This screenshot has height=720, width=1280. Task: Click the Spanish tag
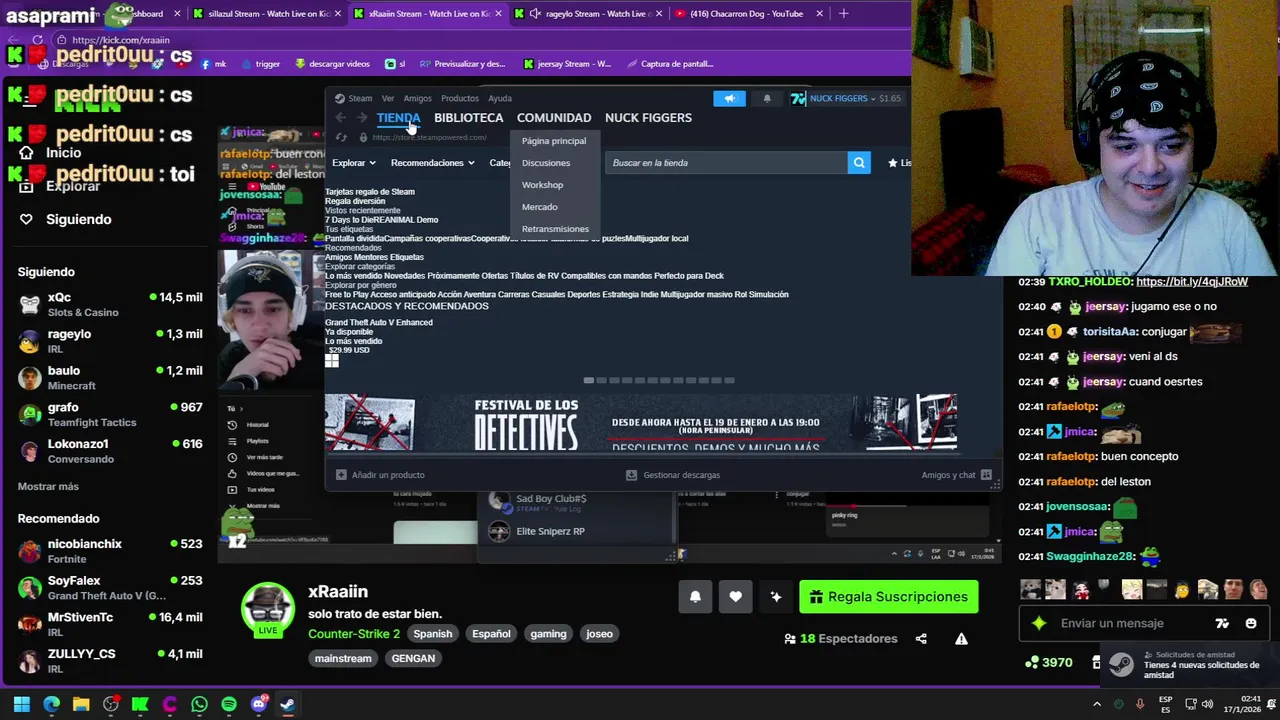click(433, 634)
